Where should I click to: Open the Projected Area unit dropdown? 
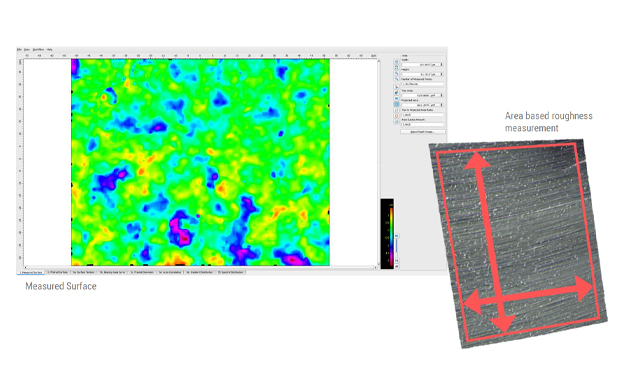(x=436, y=105)
